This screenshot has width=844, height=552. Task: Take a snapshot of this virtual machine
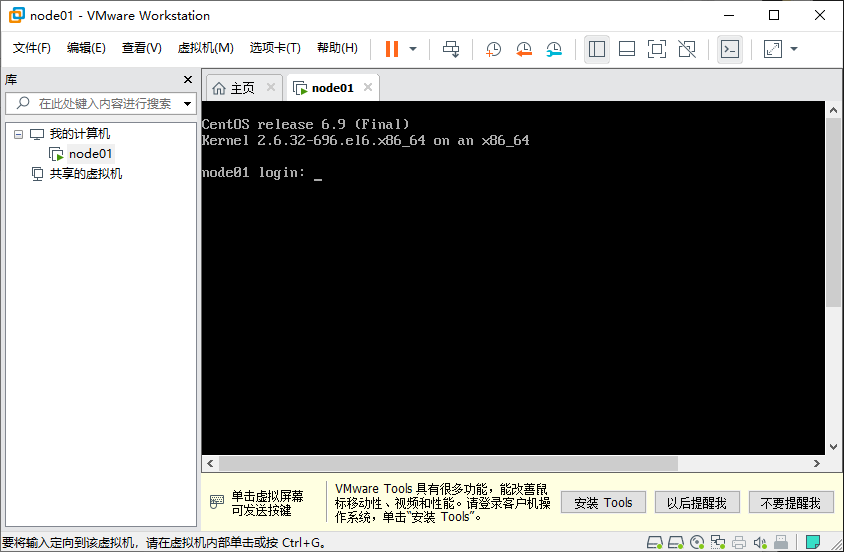pos(493,49)
